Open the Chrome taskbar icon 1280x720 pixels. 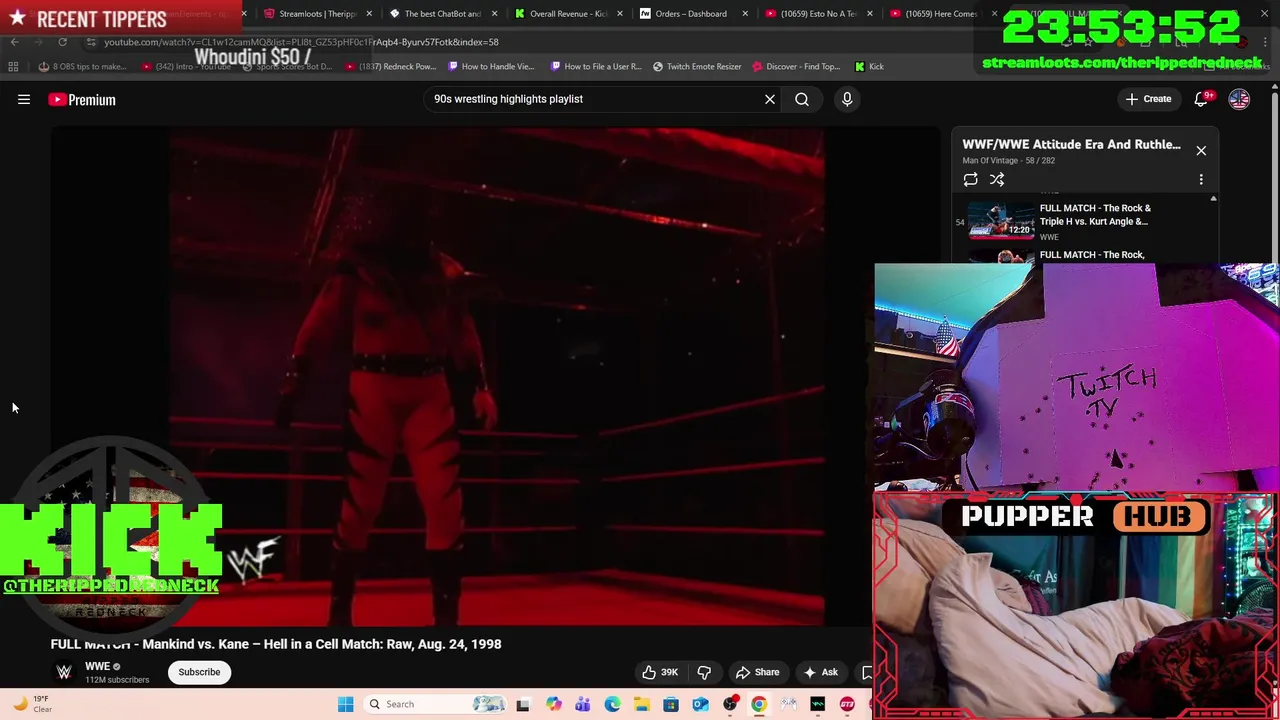pyautogui.click(x=759, y=704)
